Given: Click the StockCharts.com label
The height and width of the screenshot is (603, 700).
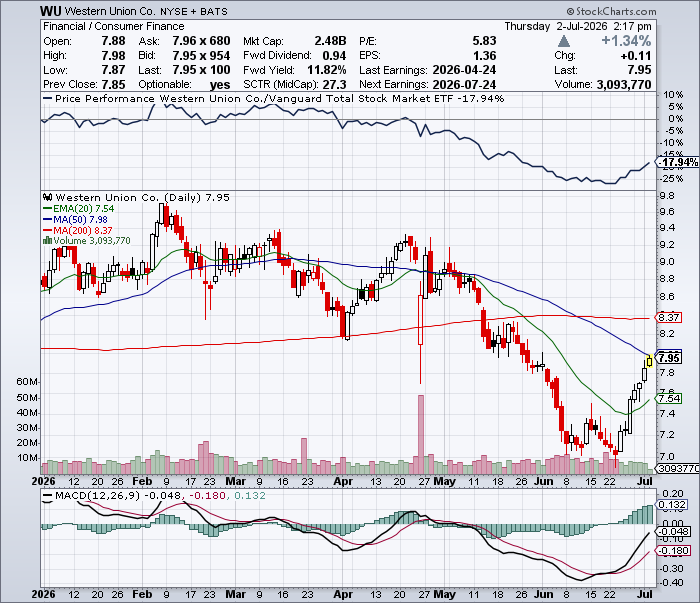Looking at the screenshot, I should [x=612, y=11].
